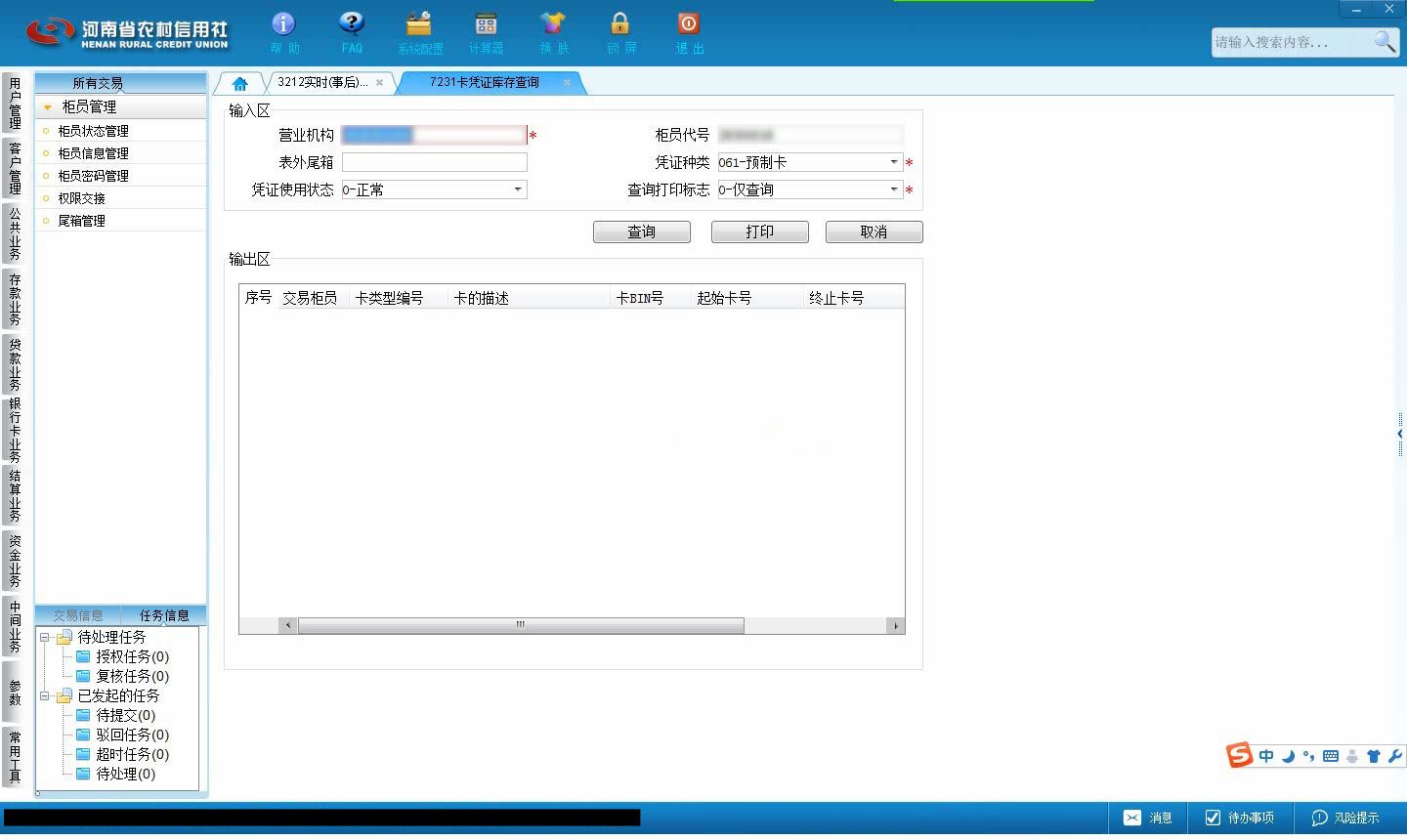The width and height of the screenshot is (1407, 840).
Task: Click the search magnifier icon
Action: click(1385, 41)
